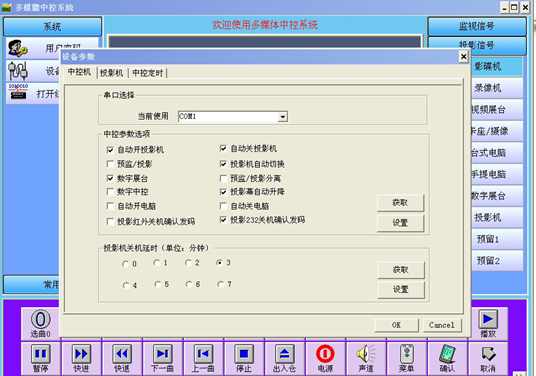Select shutdown delay 2 minutes
536x376 pixels.
tap(188, 263)
